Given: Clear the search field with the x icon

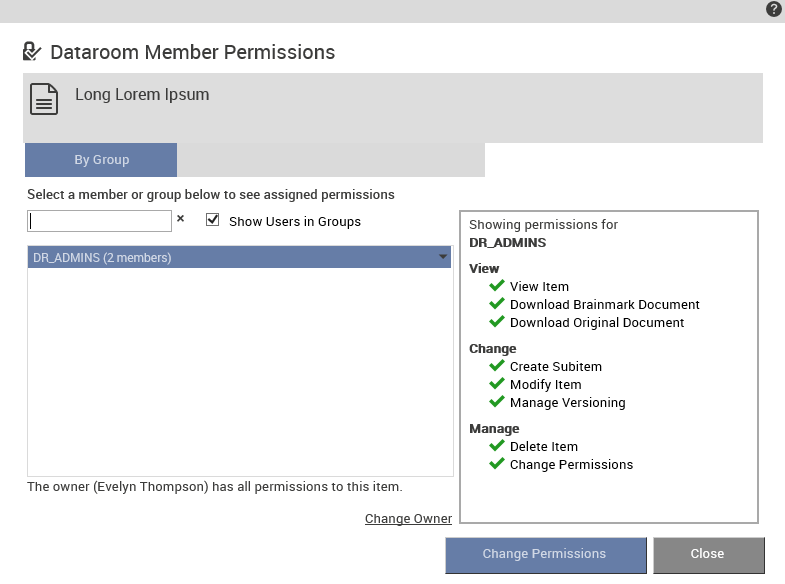Looking at the screenshot, I should click(x=181, y=219).
